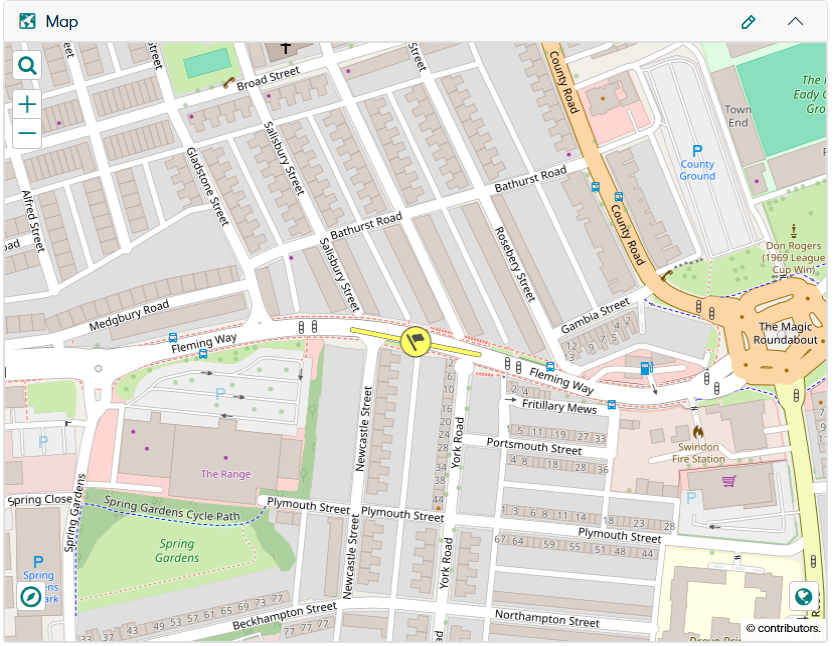Screen dimensions: 835x646
Task: Click the map icon in panel header
Action: (28, 21)
